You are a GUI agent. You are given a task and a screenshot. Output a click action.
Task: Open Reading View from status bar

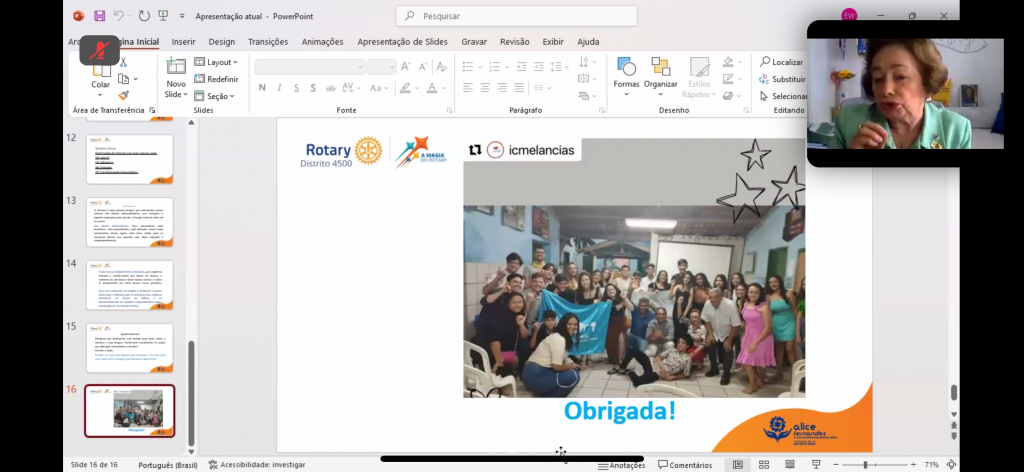pos(790,465)
